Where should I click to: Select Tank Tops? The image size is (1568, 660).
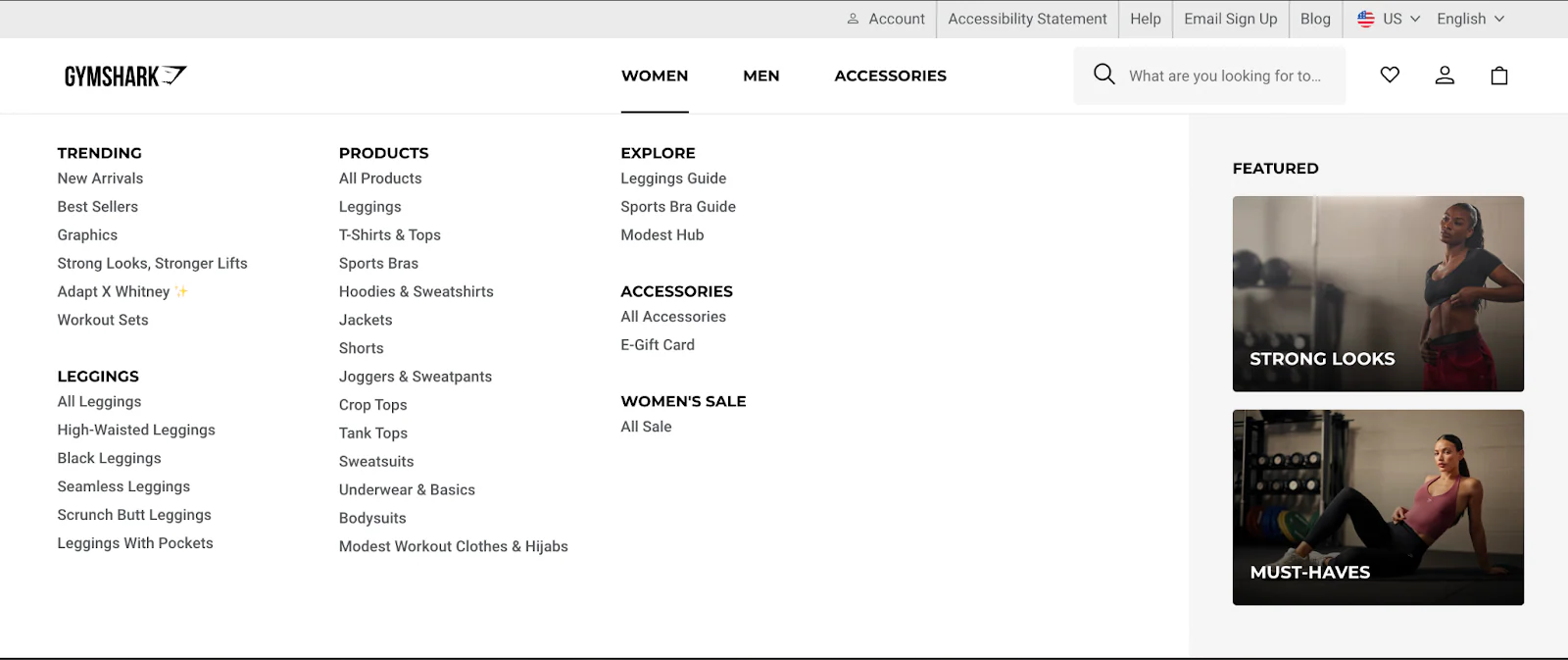pyautogui.click(x=373, y=433)
